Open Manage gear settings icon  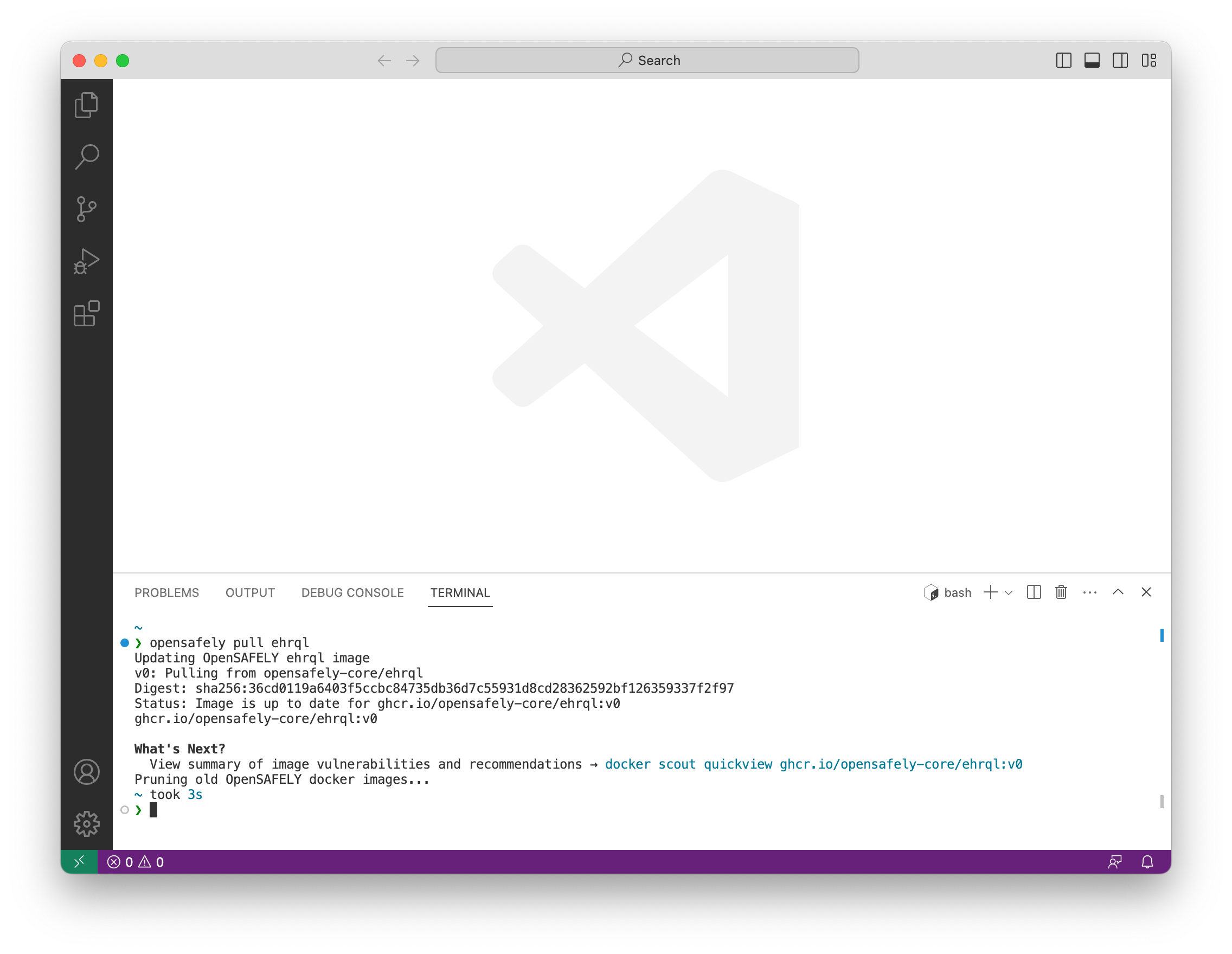pos(86,824)
